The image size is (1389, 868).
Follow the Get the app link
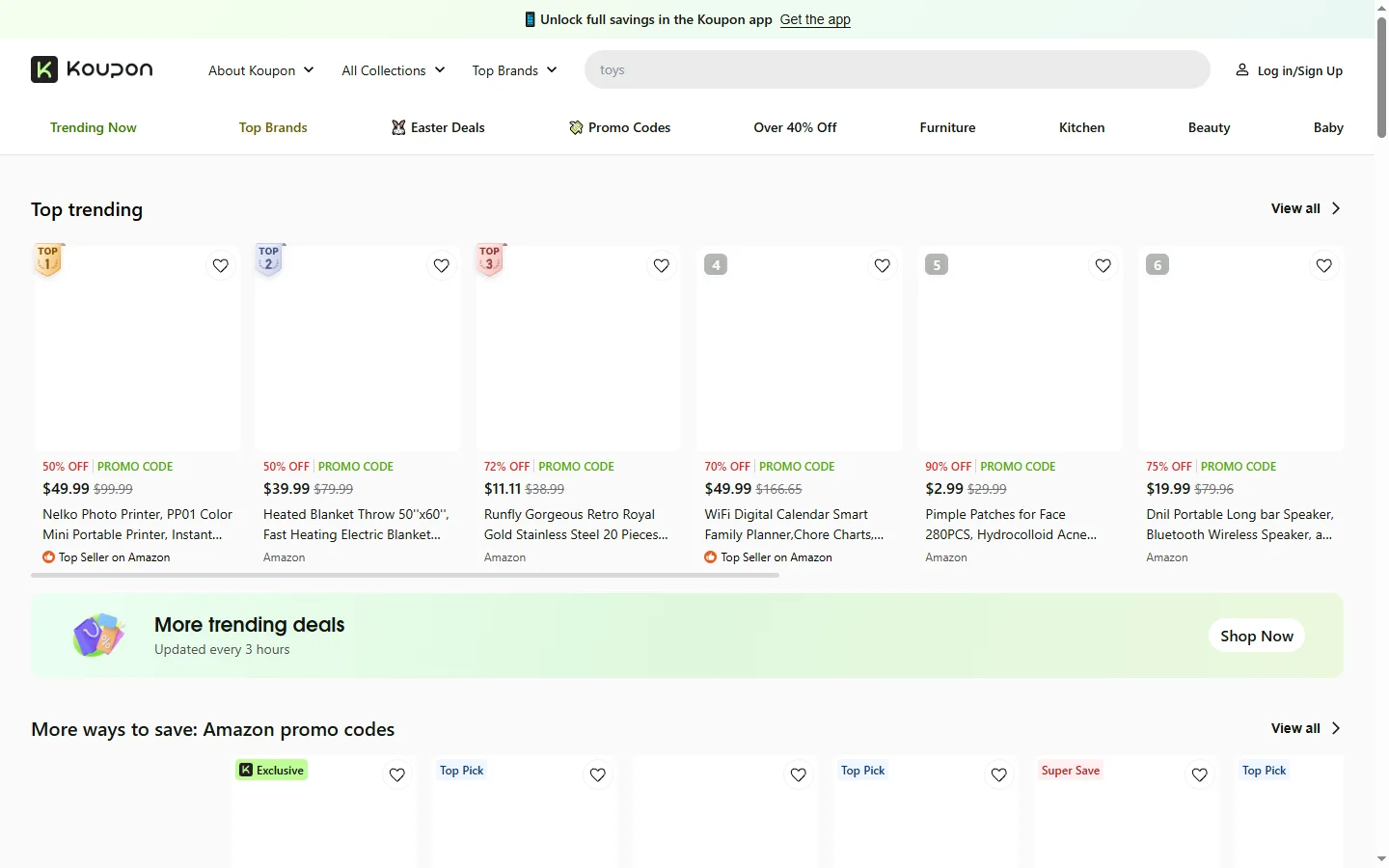[815, 19]
